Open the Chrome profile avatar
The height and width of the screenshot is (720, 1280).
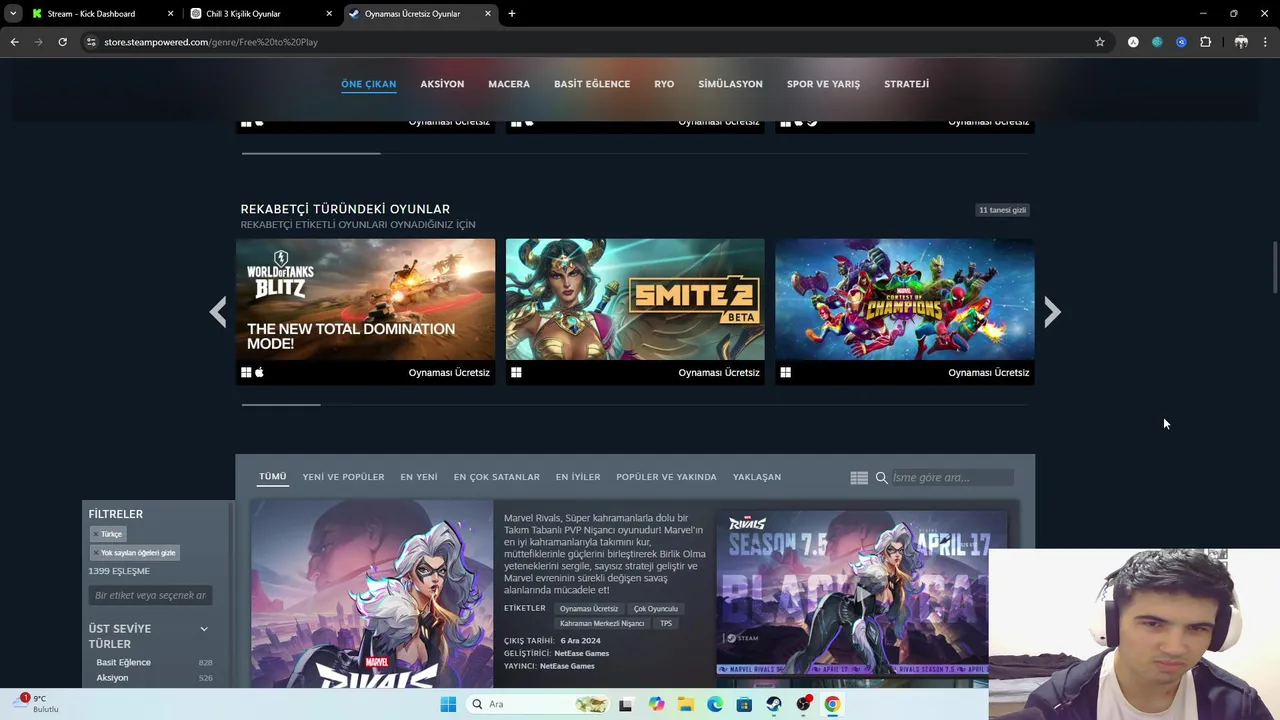1241,42
